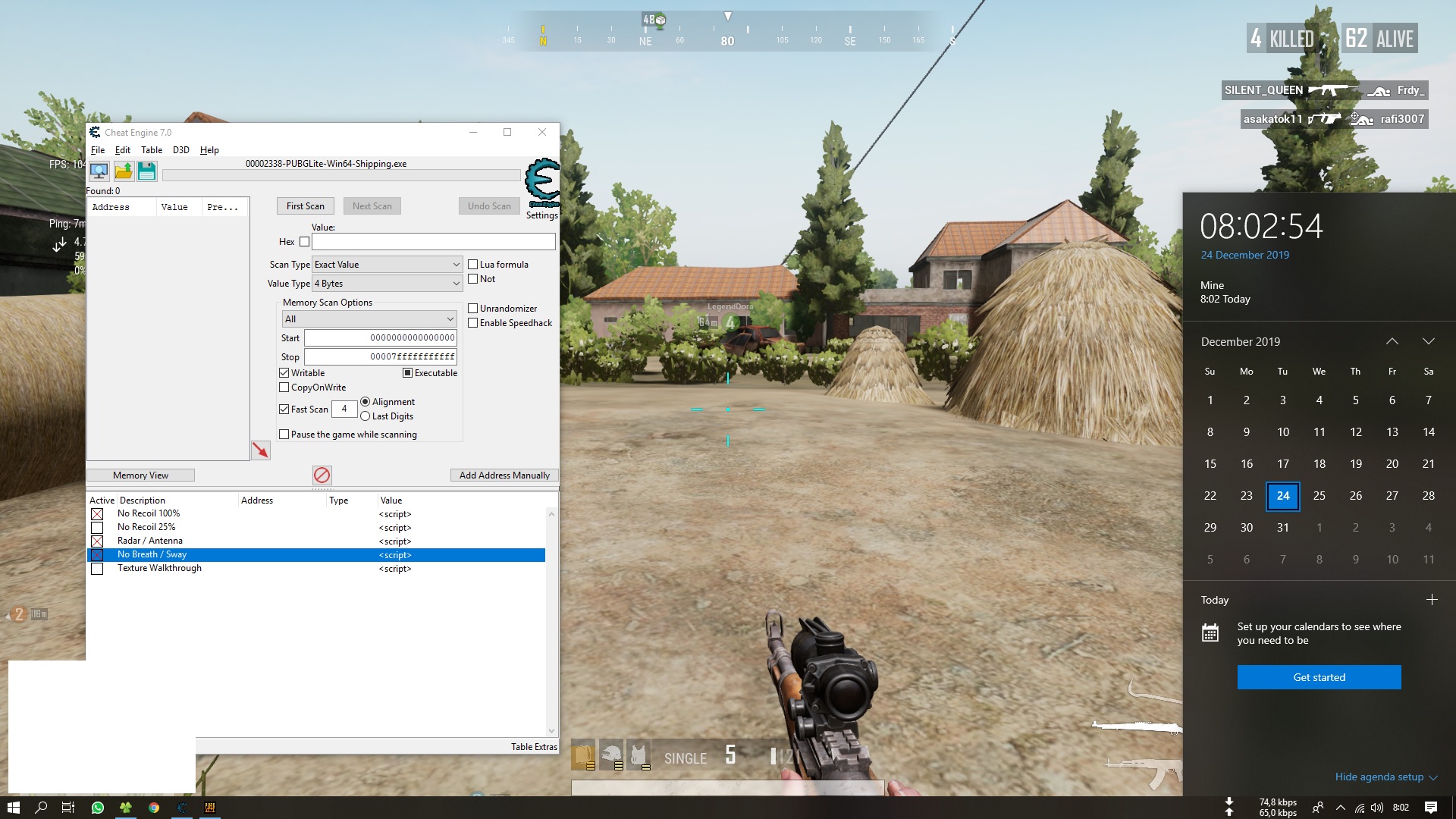
Task: Uncheck the Fast Scan checkbox
Action: [284, 409]
